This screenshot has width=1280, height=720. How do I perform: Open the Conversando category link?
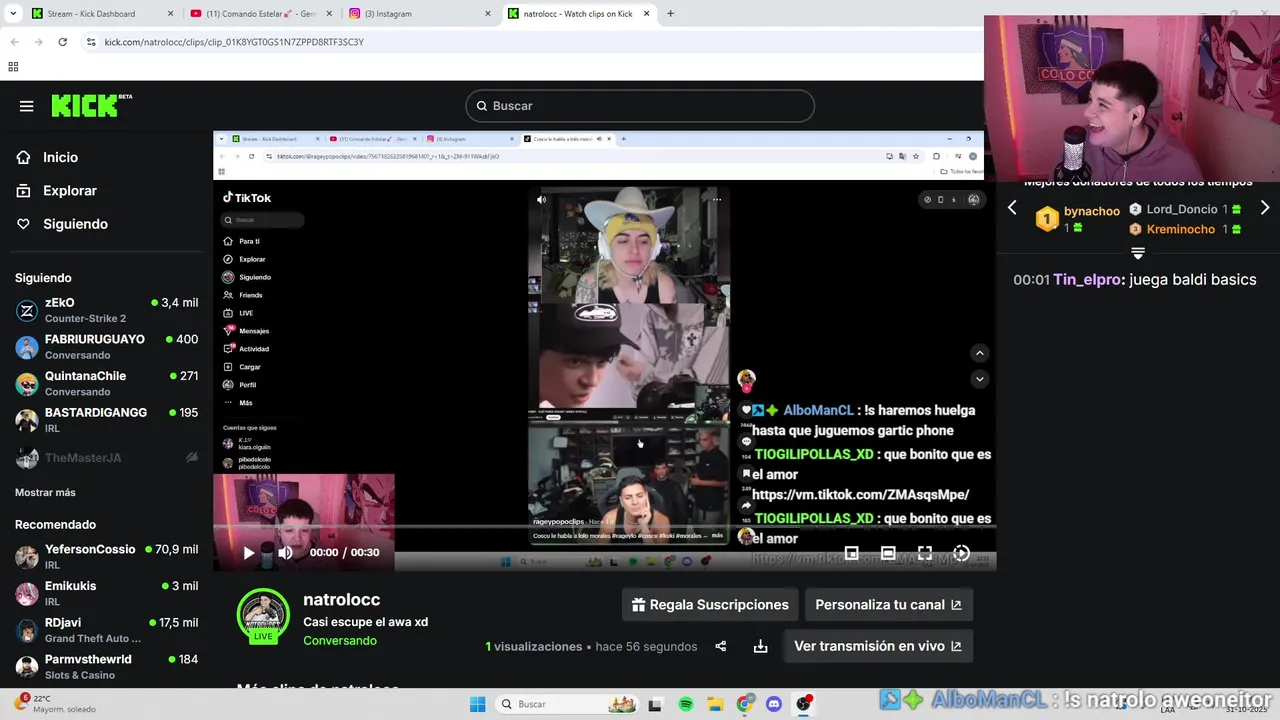click(340, 640)
